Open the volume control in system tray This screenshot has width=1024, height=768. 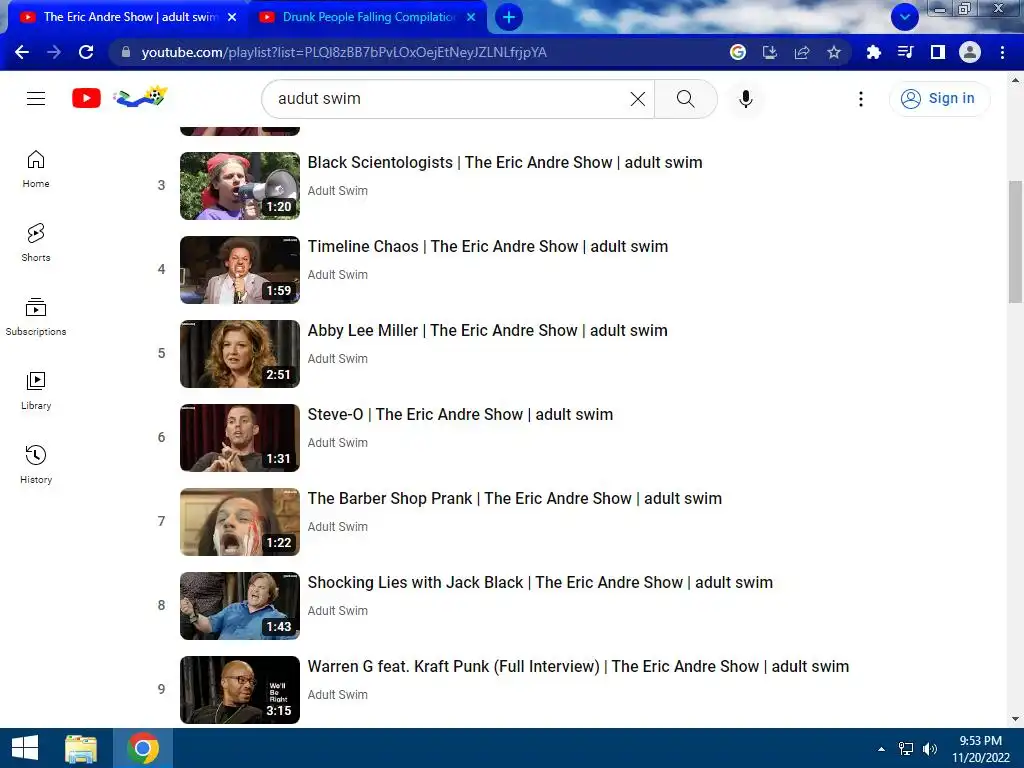tap(930, 749)
